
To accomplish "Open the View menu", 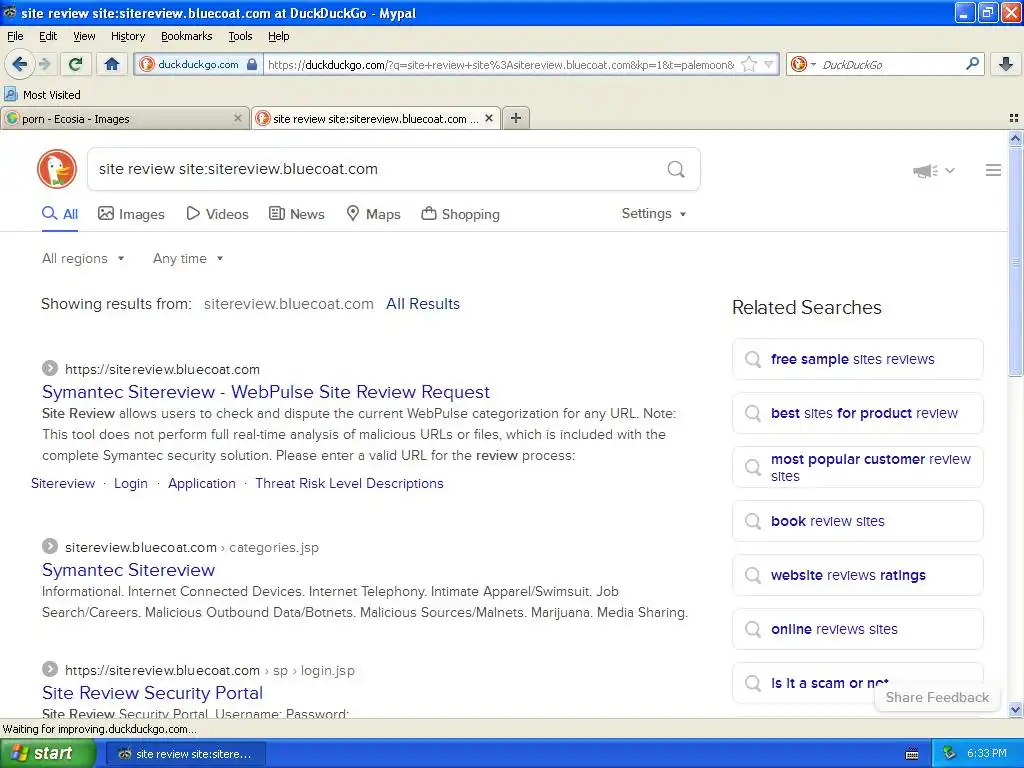I will click(84, 36).
